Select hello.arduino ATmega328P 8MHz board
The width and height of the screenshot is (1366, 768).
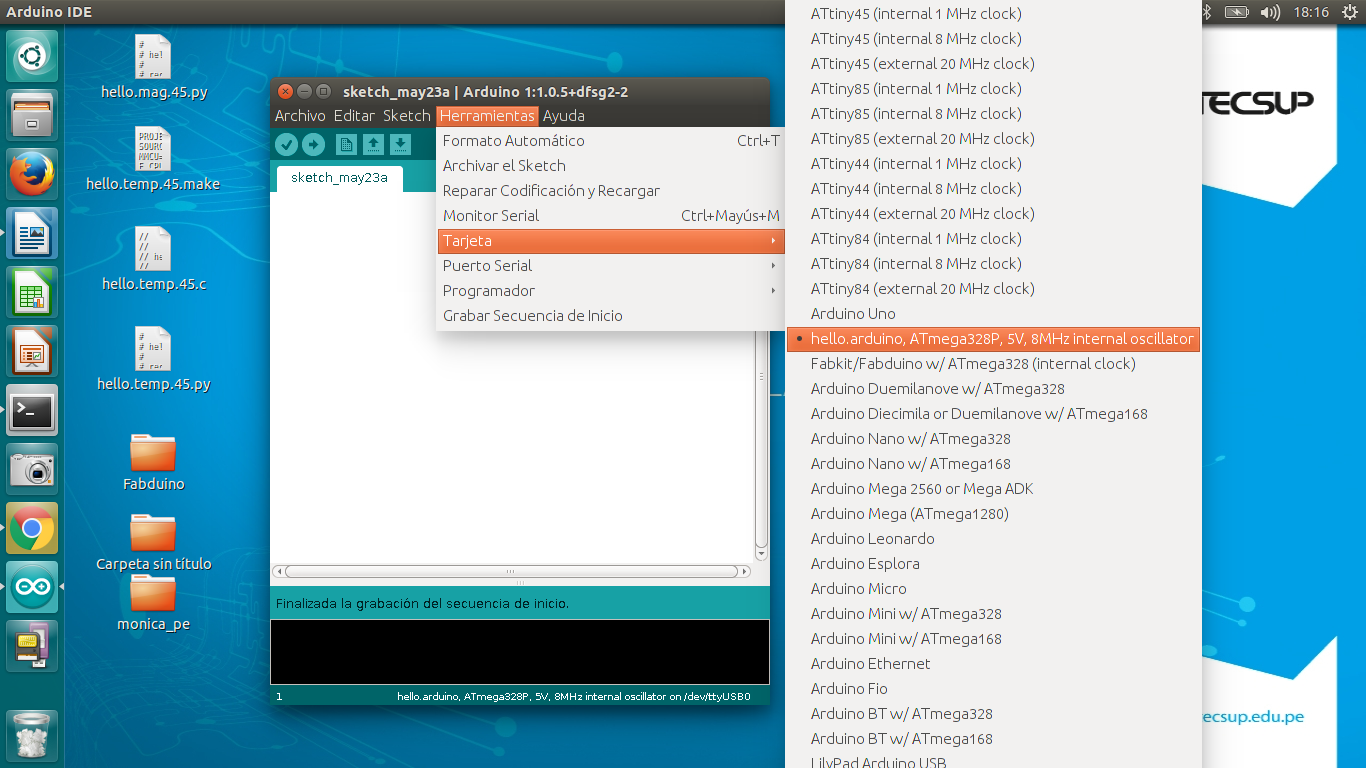coord(993,339)
